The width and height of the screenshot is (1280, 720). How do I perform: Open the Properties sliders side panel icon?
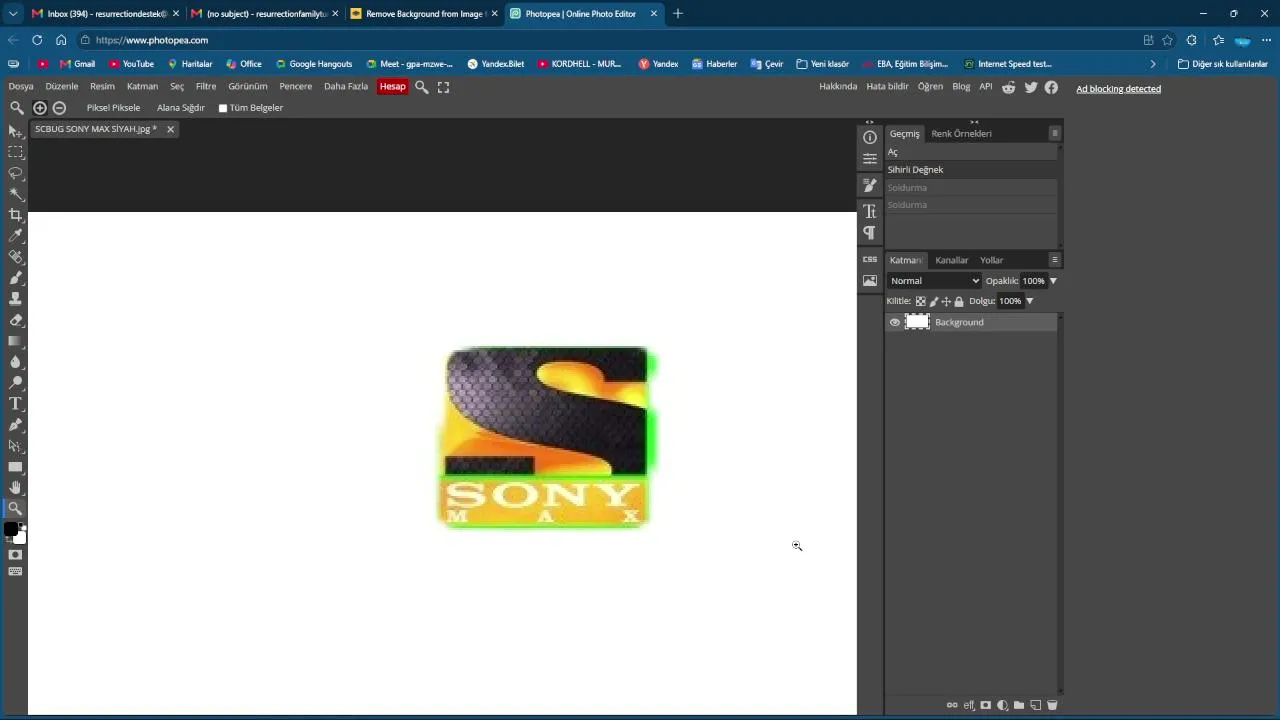(870, 159)
